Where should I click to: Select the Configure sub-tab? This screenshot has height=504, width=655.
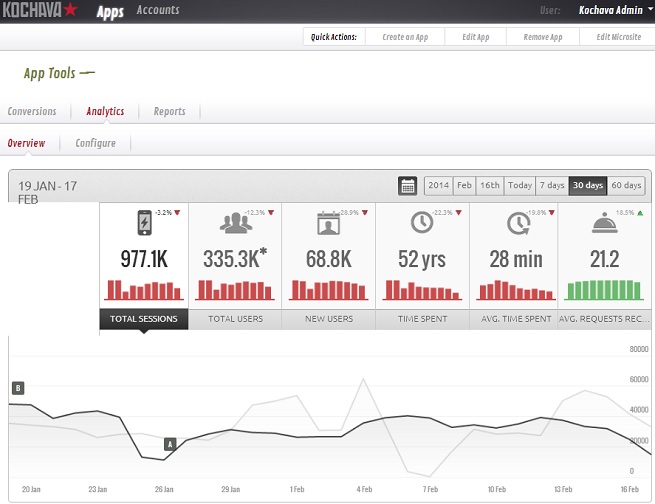(x=95, y=143)
